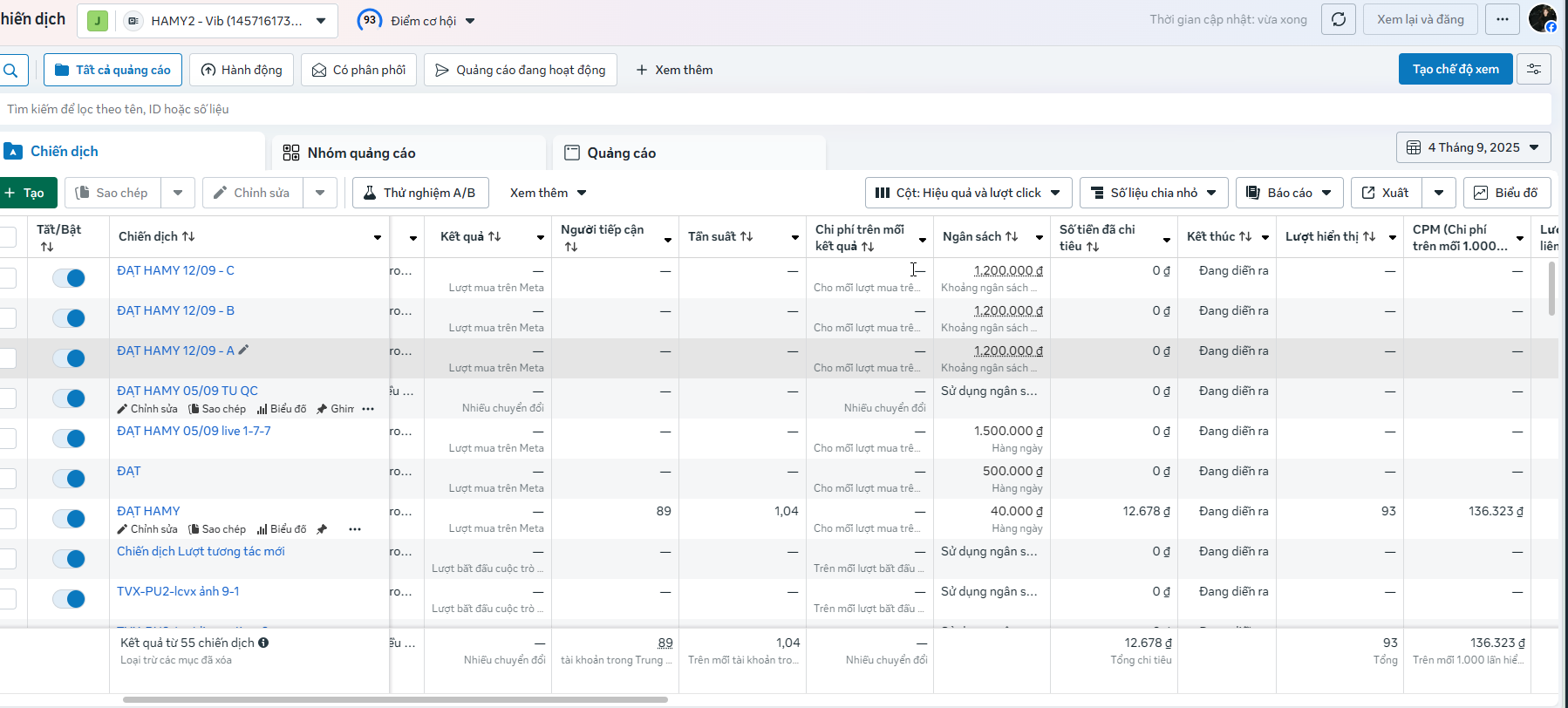Select the Tất cả quảng cáo filter
The width and height of the screenshot is (1568, 708).
112,70
